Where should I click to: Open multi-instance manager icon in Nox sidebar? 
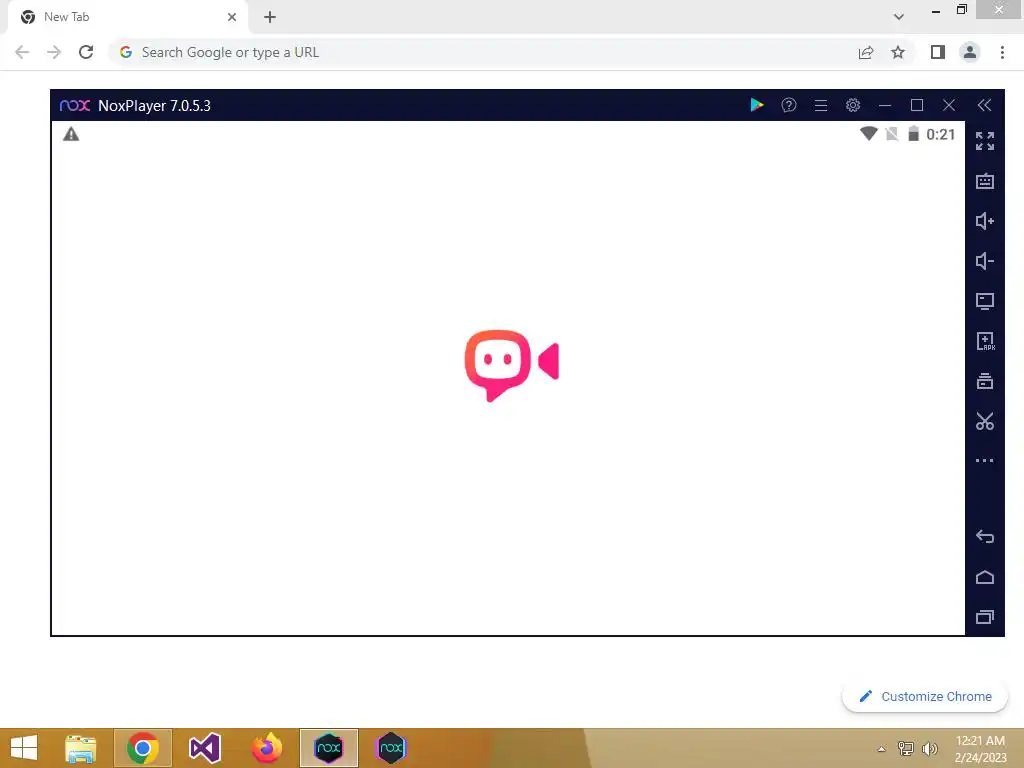pyautogui.click(x=984, y=381)
